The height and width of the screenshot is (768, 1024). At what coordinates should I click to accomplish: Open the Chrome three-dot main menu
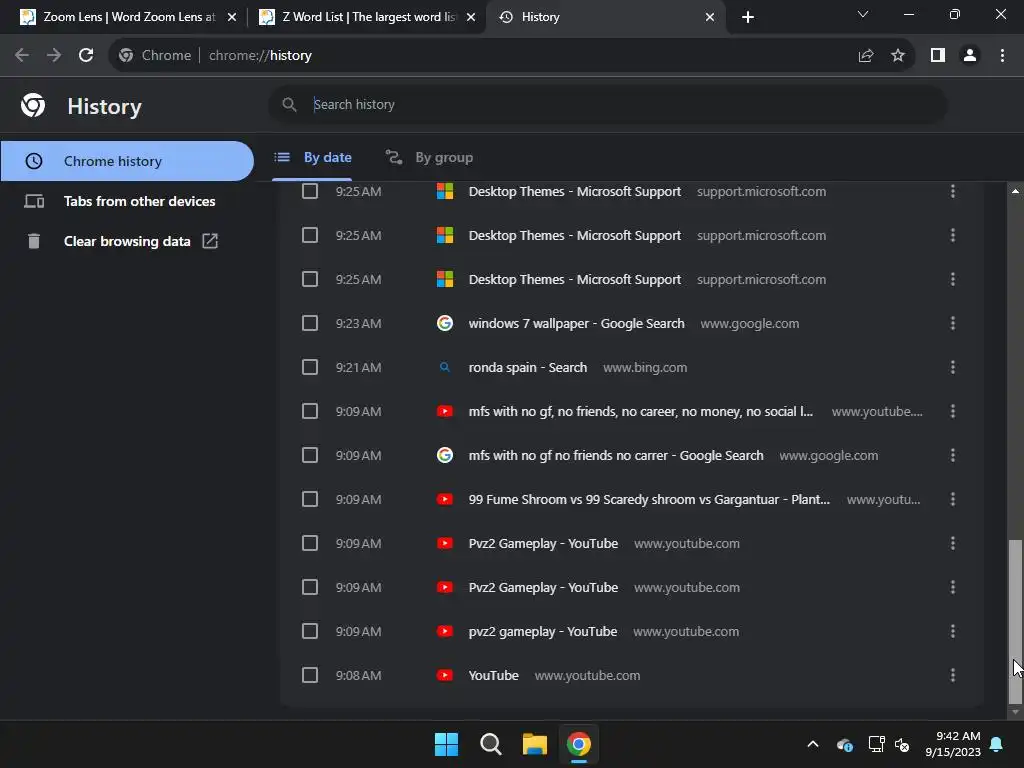coord(1002,56)
